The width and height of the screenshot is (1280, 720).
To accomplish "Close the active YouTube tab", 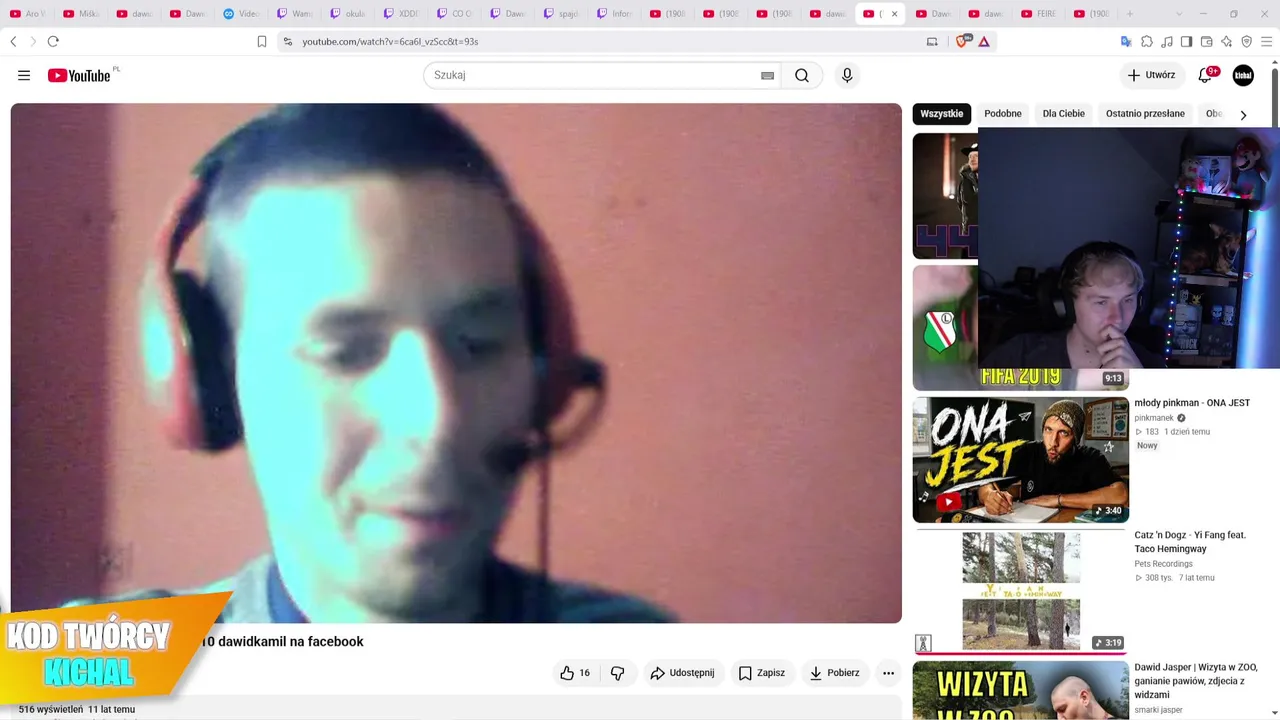I will click(894, 14).
